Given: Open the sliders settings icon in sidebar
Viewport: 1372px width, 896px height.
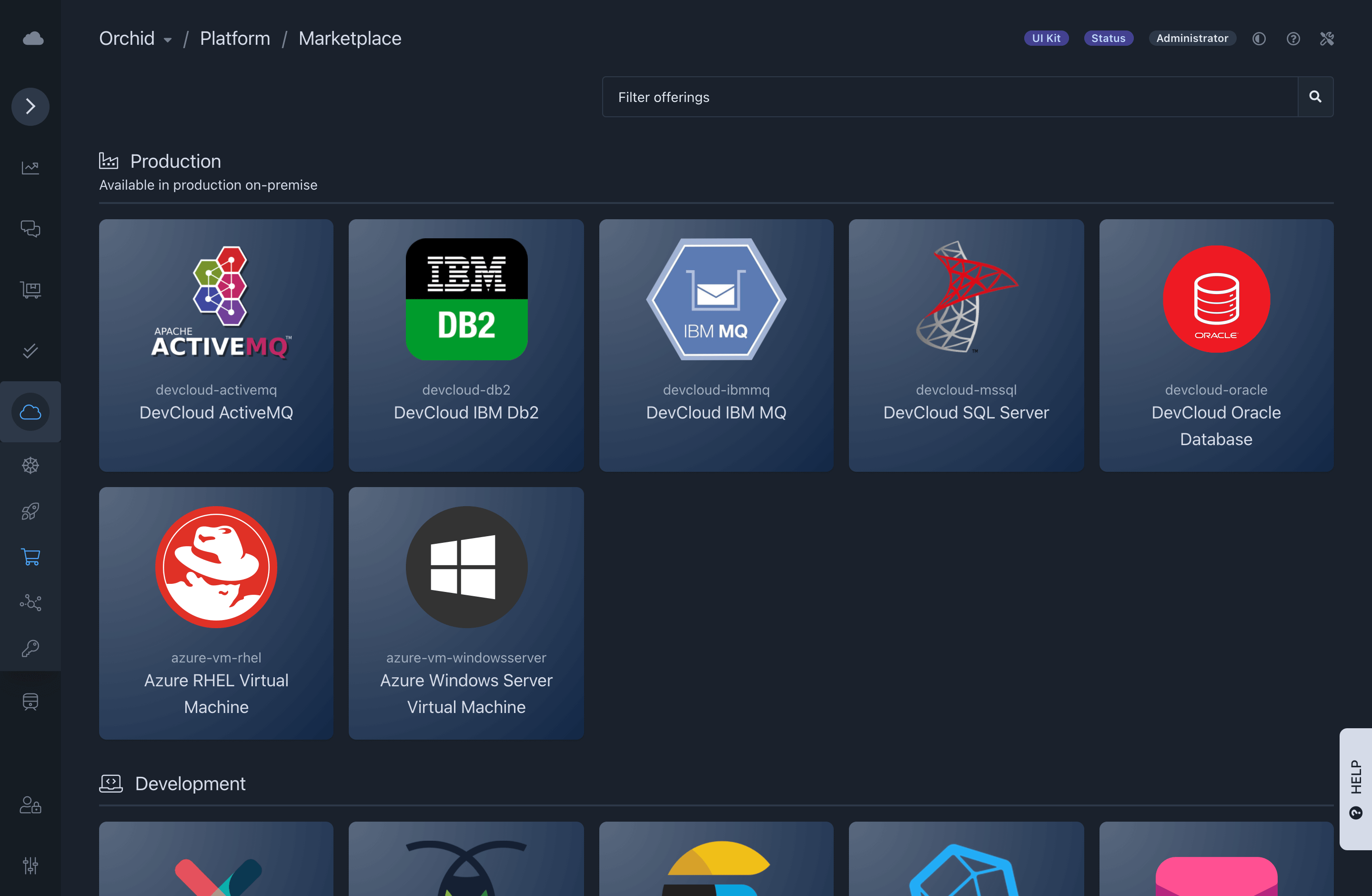Looking at the screenshot, I should [30, 865].
